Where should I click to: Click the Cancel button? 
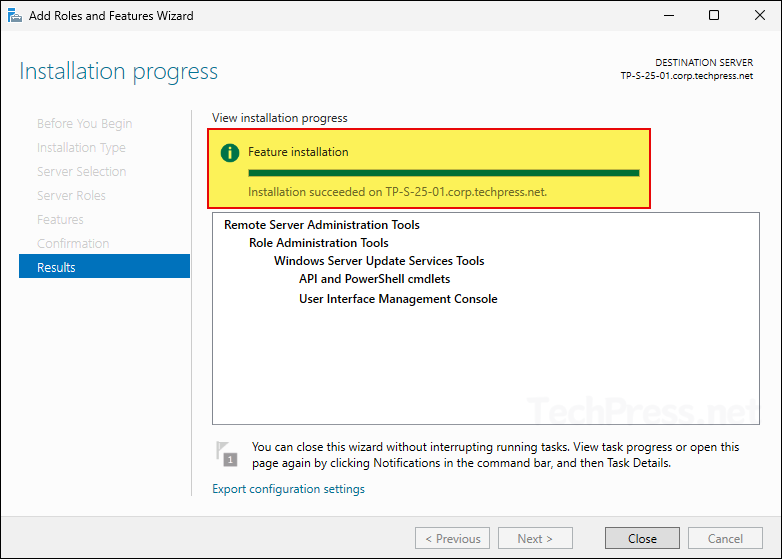coord(725,538)
